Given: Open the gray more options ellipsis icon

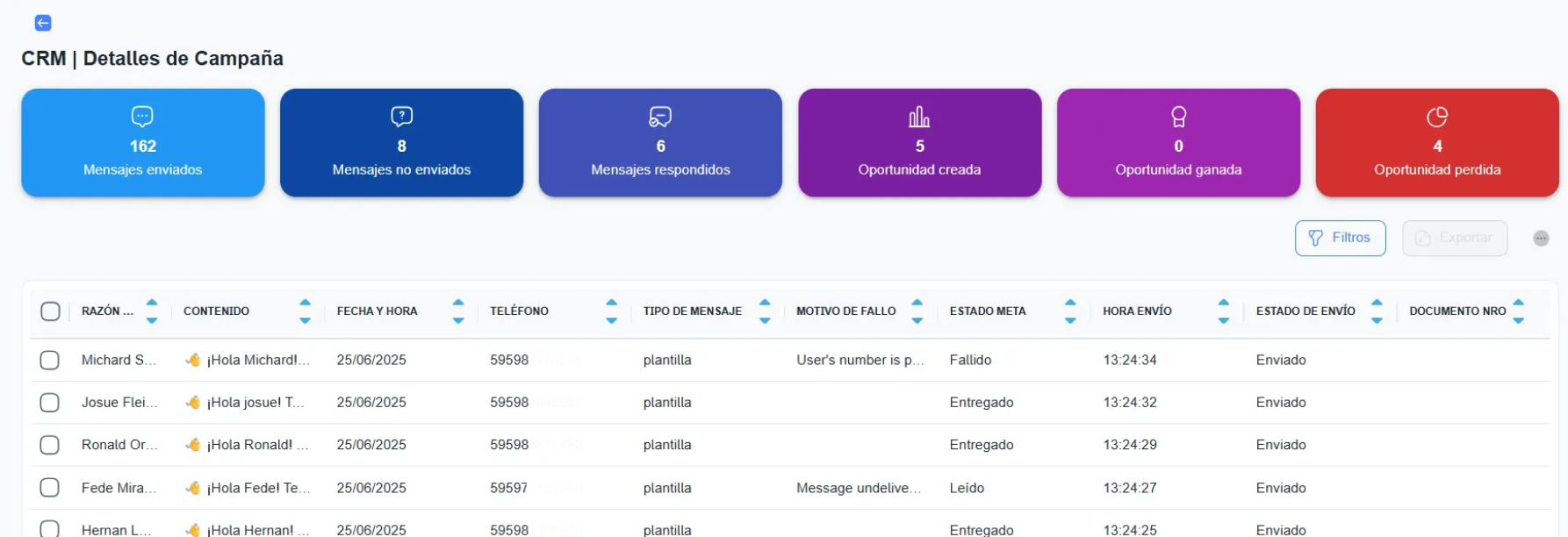Looking at the screenshot, I should 1541,239.
